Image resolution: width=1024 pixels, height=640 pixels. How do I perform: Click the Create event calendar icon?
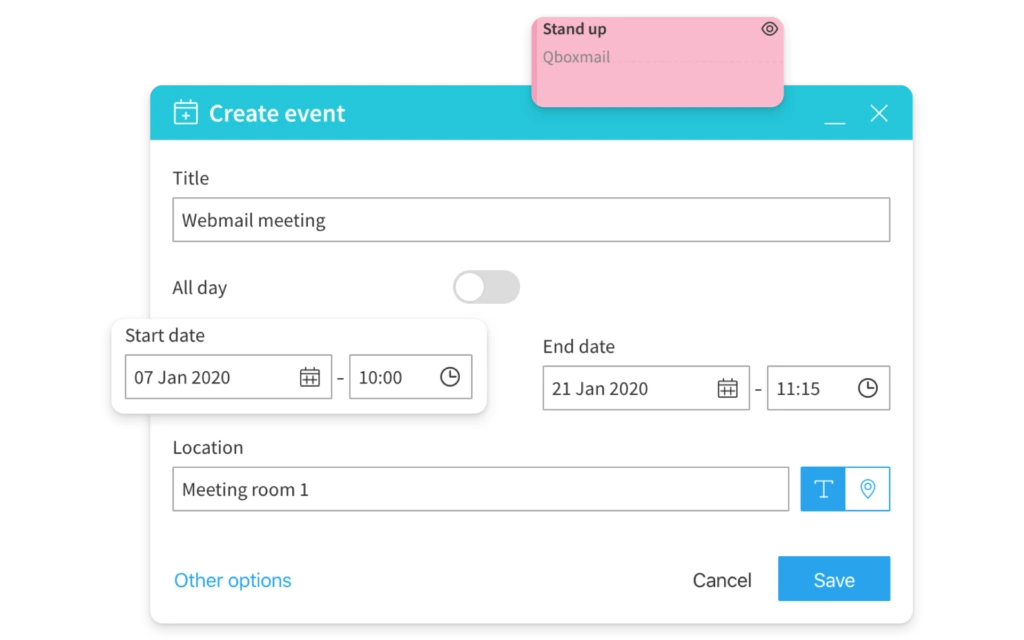tap(185, 113)
